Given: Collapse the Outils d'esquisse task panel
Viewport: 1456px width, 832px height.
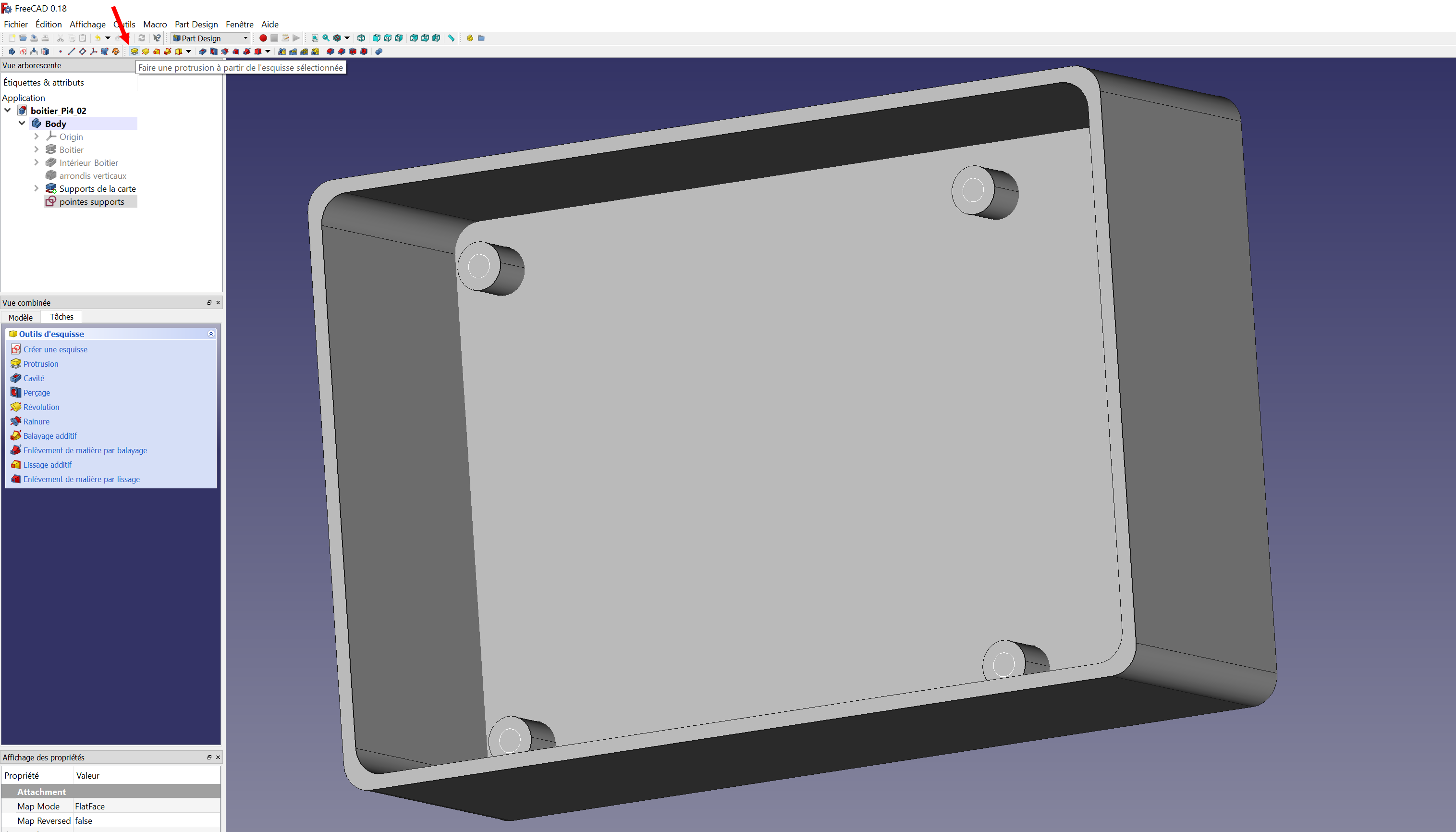Looking at the screenshot, I should [x=211, y=334].
